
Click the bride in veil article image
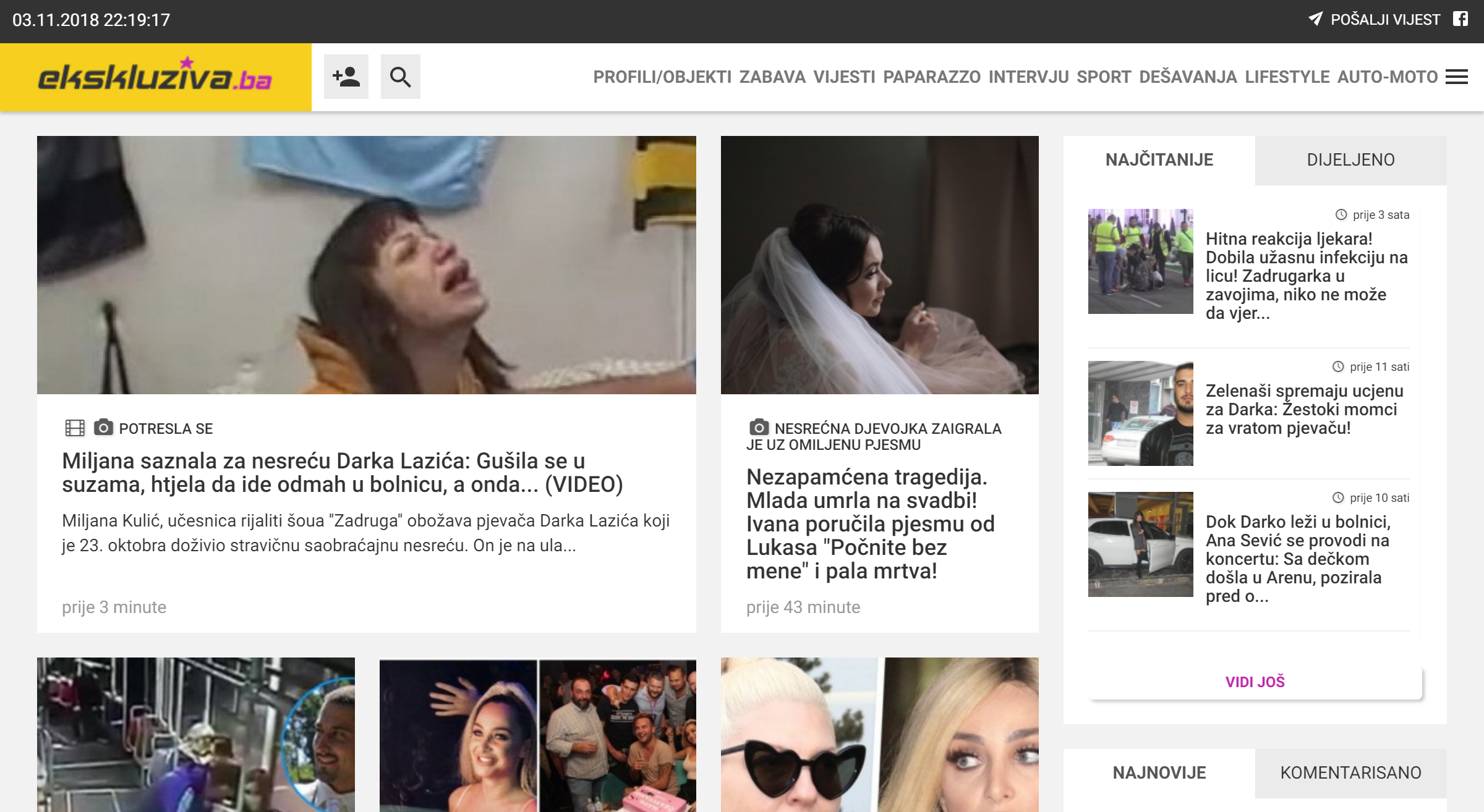(880, 265)
